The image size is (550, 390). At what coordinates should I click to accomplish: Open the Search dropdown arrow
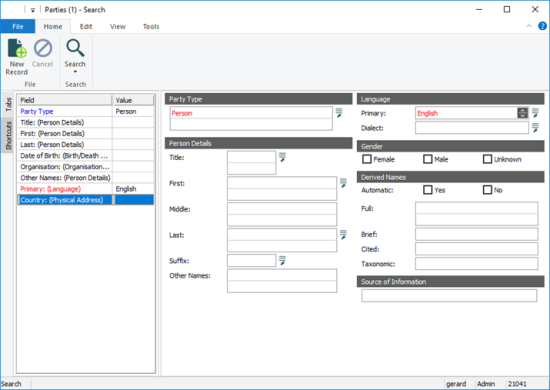tap(75, 72)
